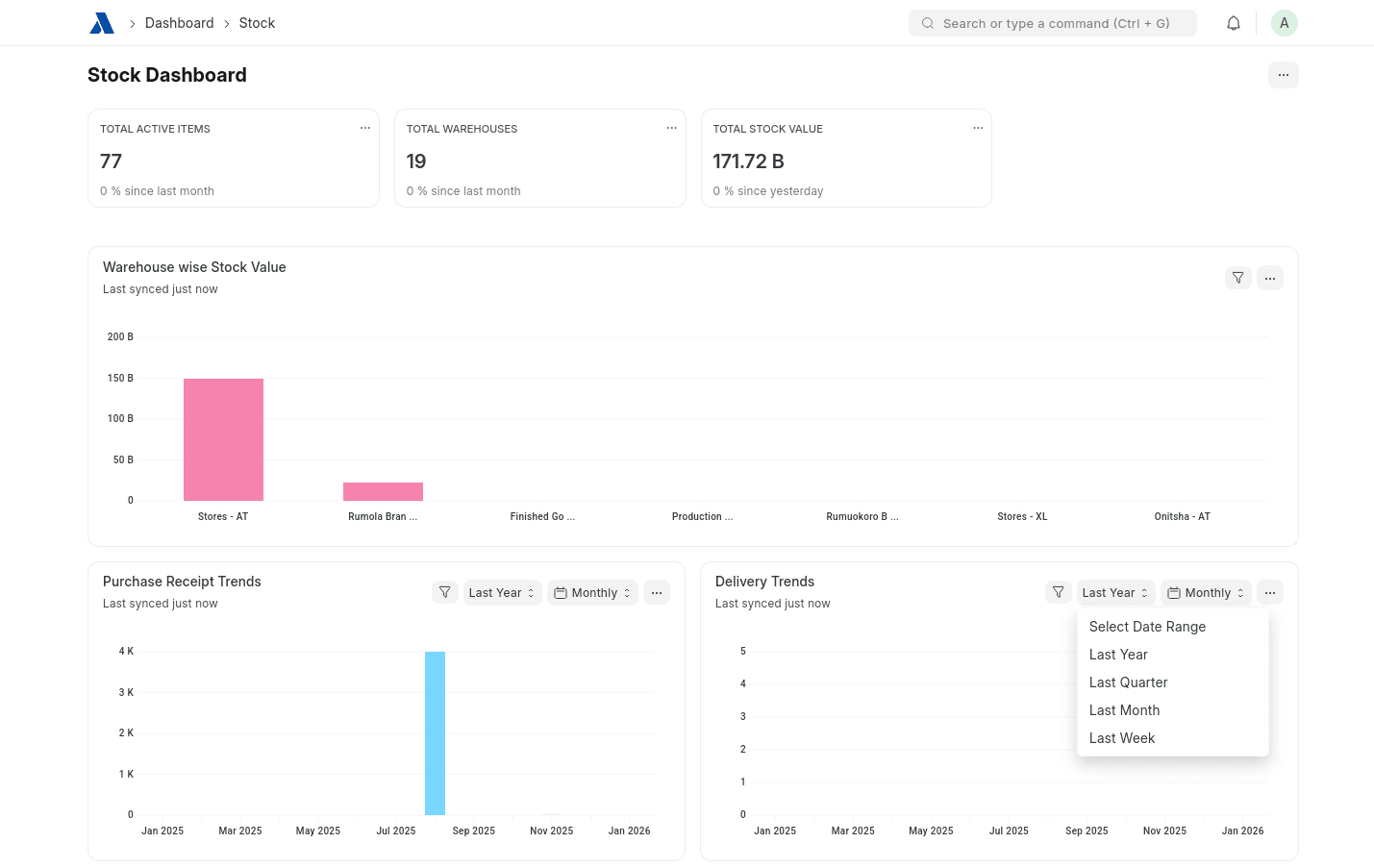This screenshot has width=1374, height=868.
Task: Open the filter icon on Warehouse wise Stock Value
Action: click(1238, 277)
